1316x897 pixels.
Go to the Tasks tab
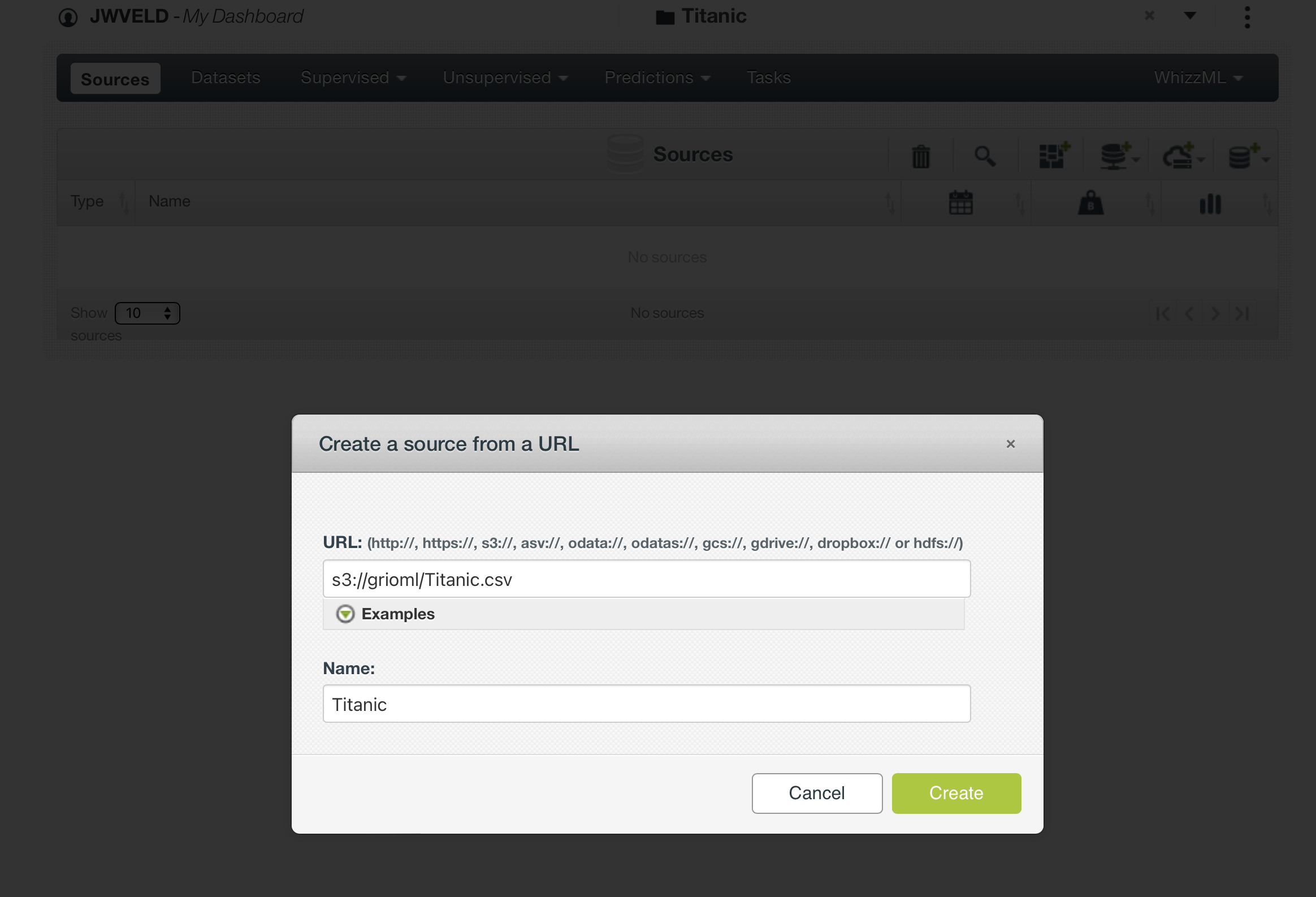pos(768,77)
